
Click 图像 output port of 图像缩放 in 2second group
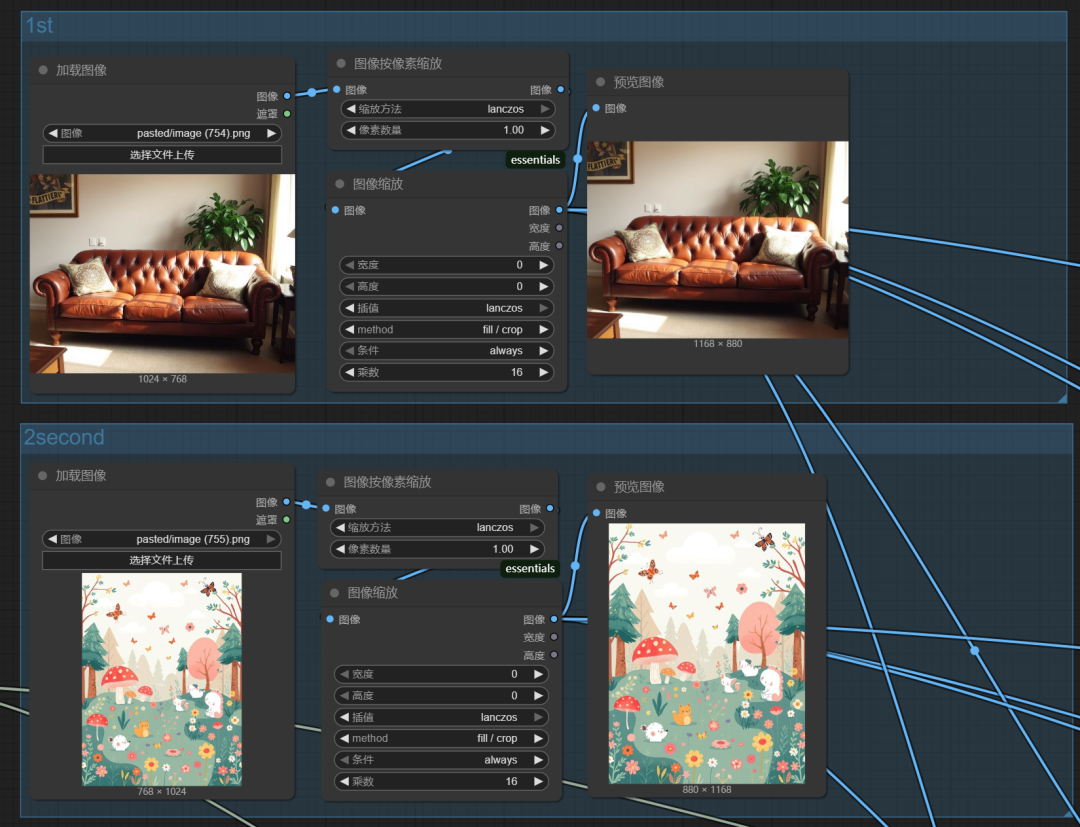tap(554, 619)
